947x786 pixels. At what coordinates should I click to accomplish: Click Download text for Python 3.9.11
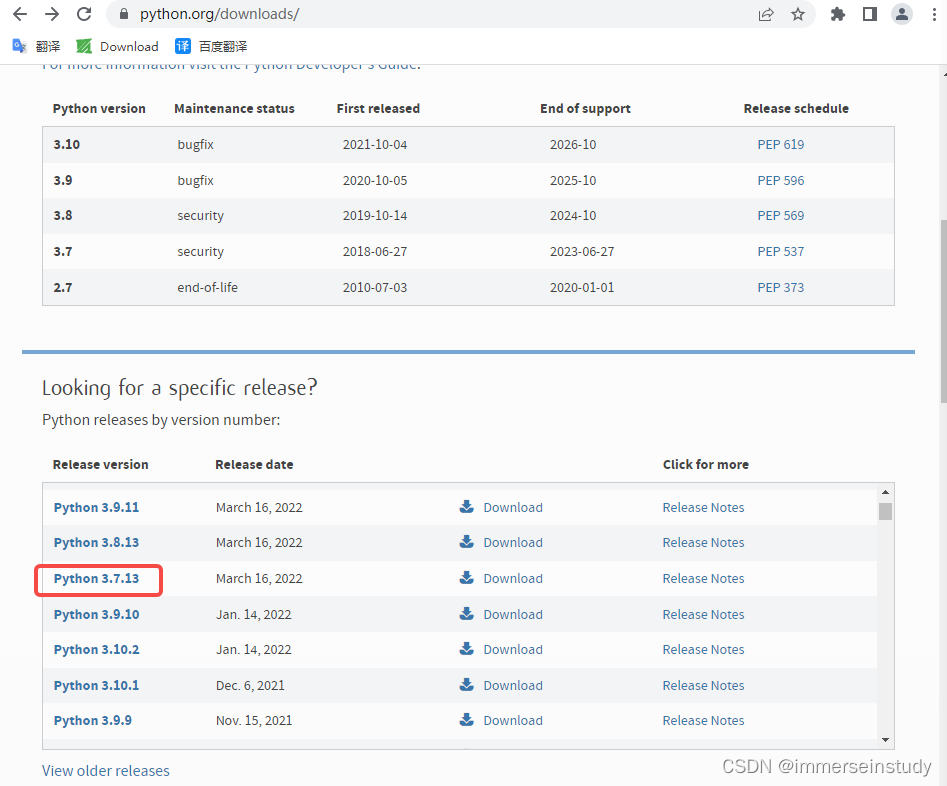tap(513, 507)
